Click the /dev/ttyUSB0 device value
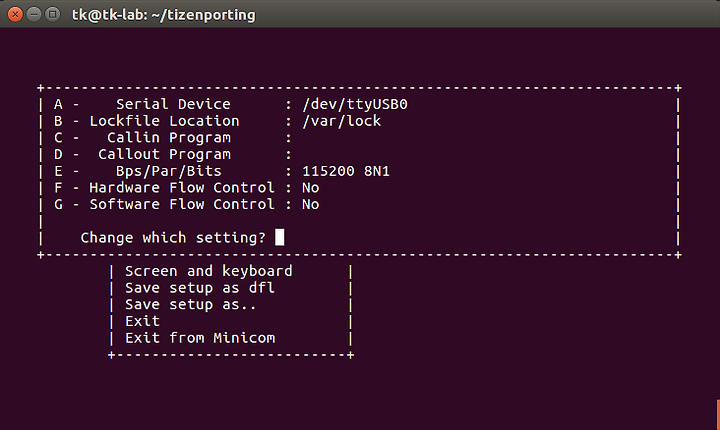This screenshot has height=430, width=720. (355, 104)
